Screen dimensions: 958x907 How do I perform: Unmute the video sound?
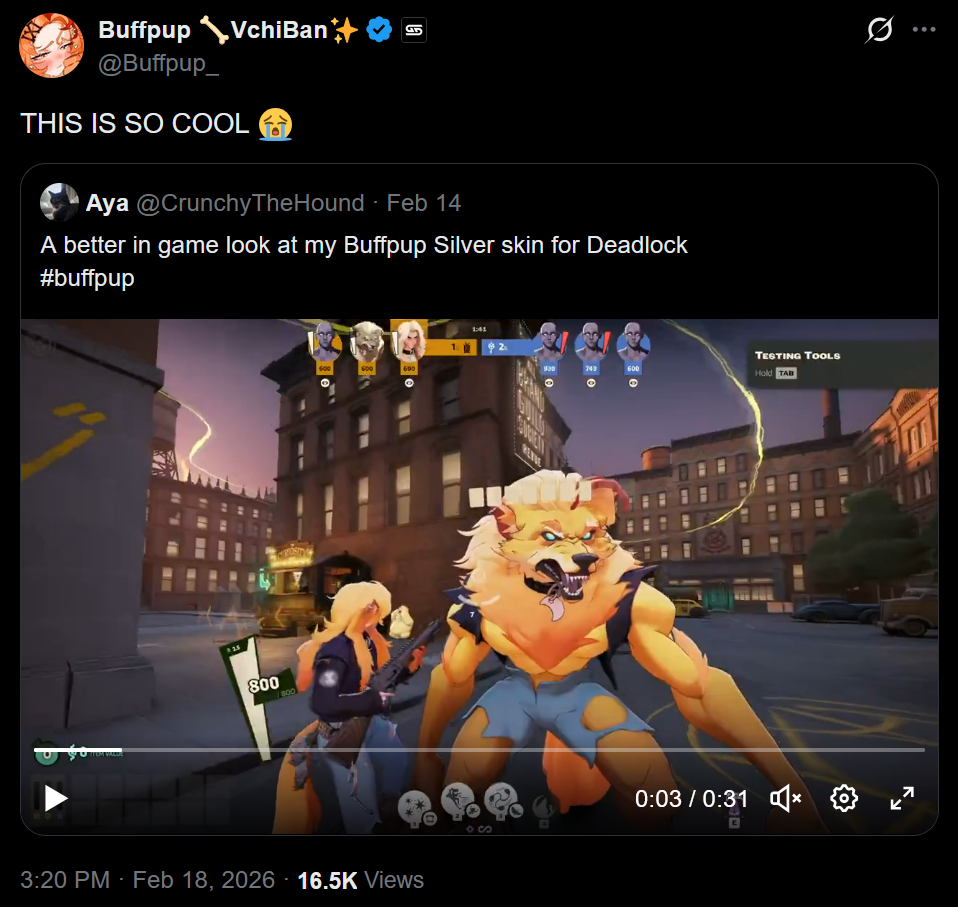[x=785, y=798]
